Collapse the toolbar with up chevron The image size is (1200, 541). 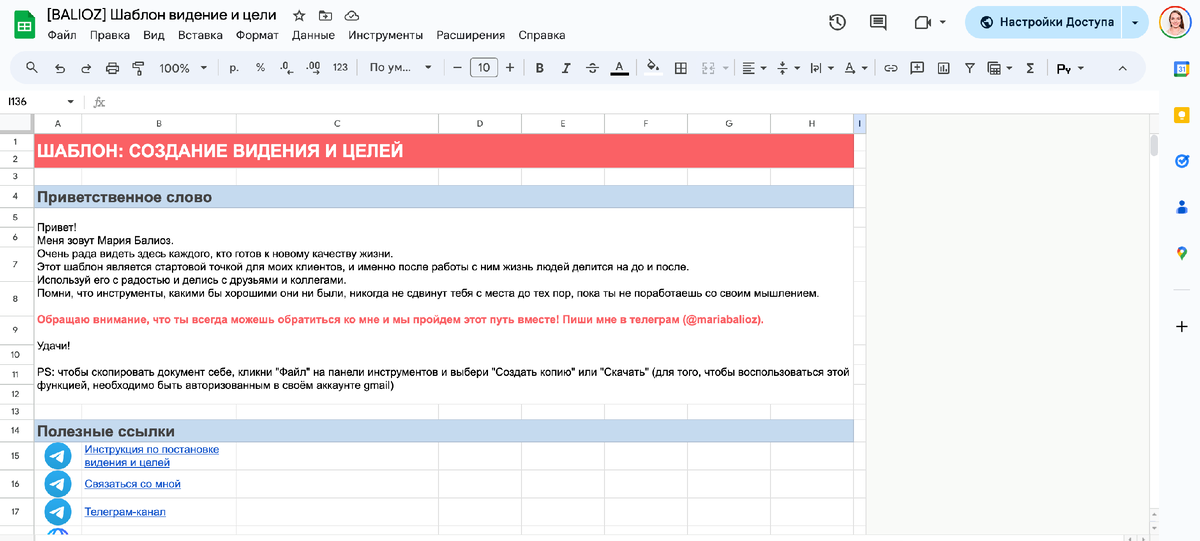(x=1122, y=68)
